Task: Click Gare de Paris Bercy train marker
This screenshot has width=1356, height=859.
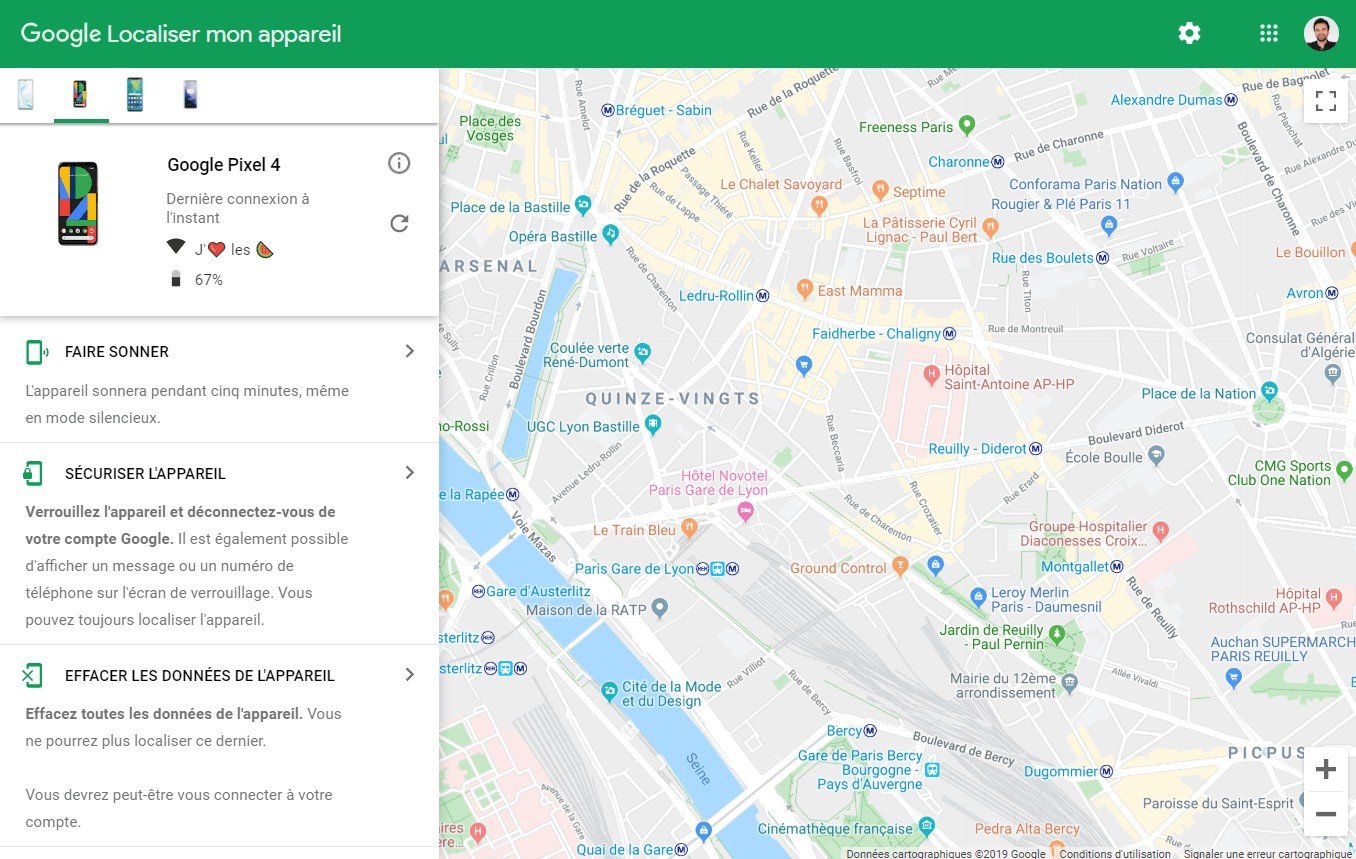Action: [933, 770]
